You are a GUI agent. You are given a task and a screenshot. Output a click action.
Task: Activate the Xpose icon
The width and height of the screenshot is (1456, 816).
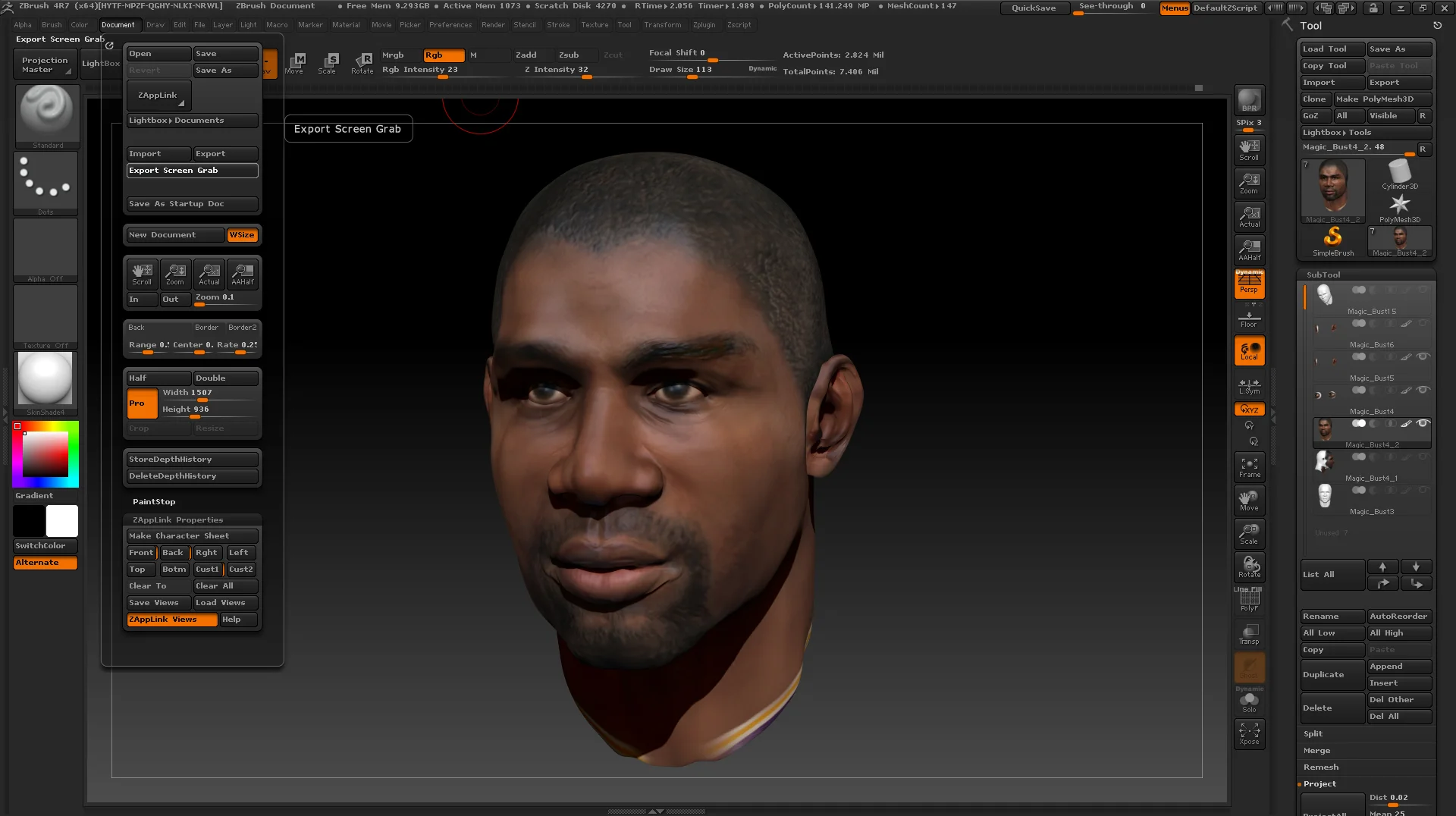tap(1249, 733)
